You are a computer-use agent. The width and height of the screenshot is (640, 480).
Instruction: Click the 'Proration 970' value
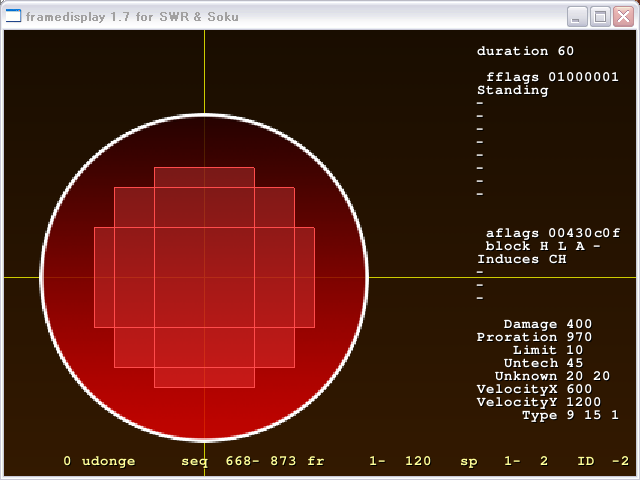(534, 337)
